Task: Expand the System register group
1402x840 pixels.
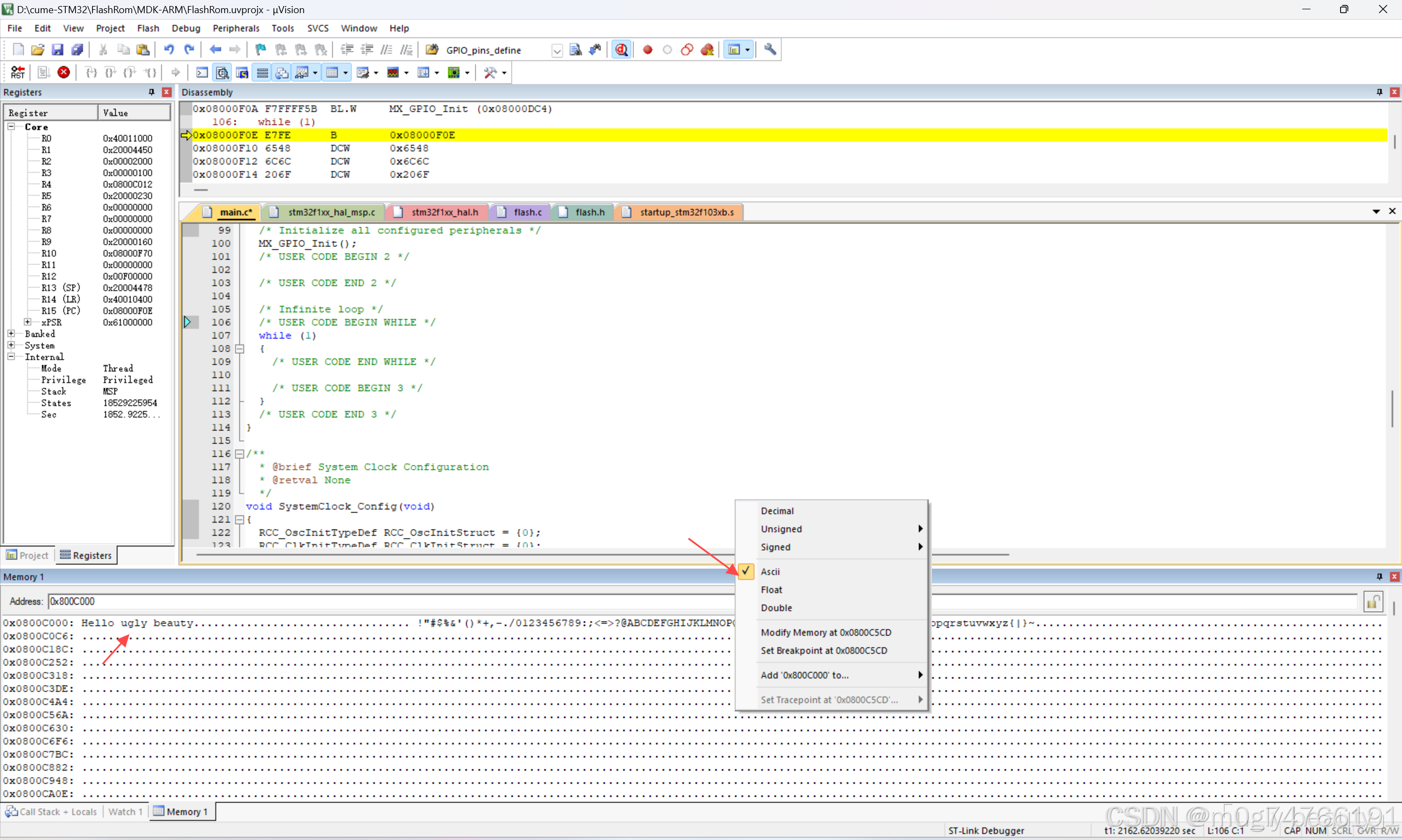Action: click(11, 346)
